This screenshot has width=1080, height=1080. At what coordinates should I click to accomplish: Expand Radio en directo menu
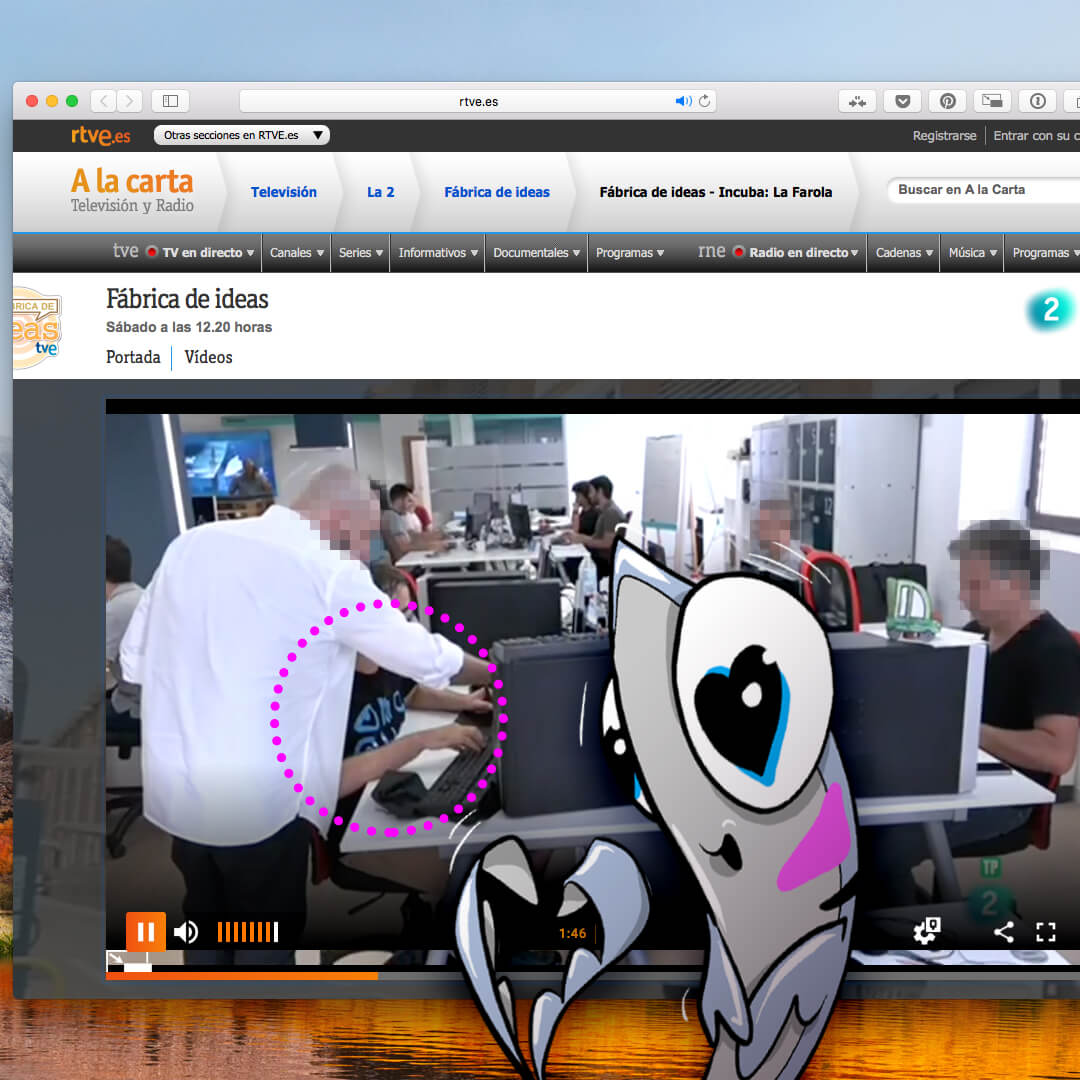pyautogui.click(x=796, y=252)
